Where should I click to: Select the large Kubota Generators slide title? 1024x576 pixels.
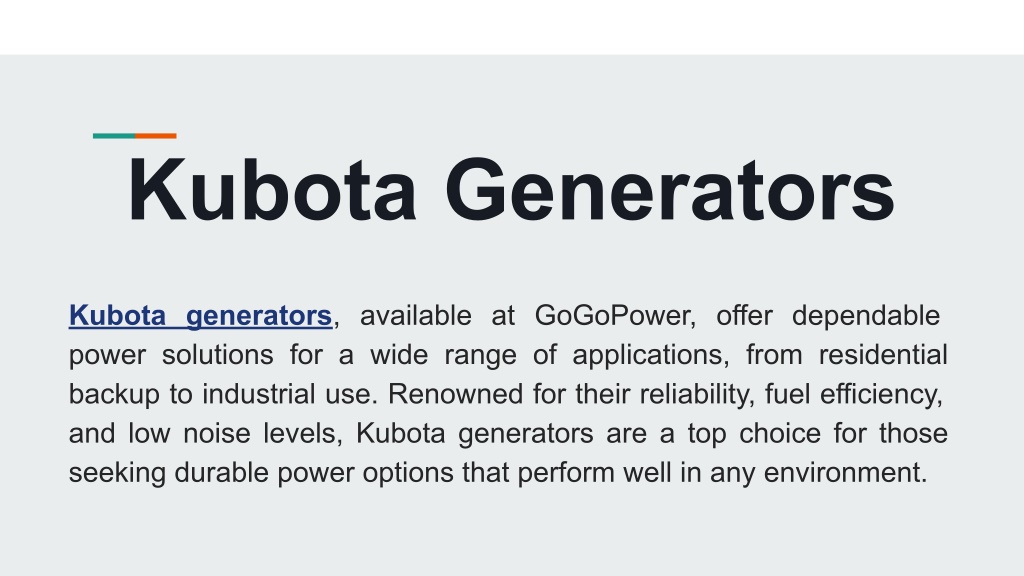511,191
